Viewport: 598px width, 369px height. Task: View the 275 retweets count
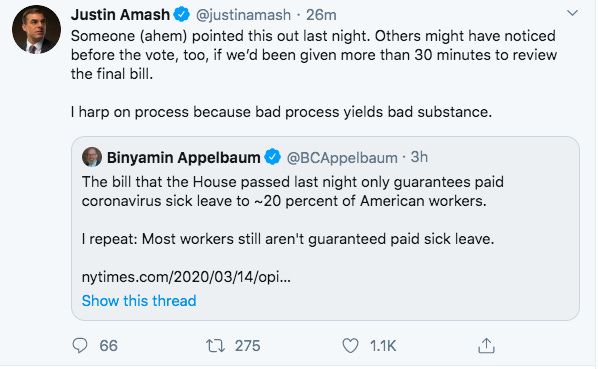248,346
